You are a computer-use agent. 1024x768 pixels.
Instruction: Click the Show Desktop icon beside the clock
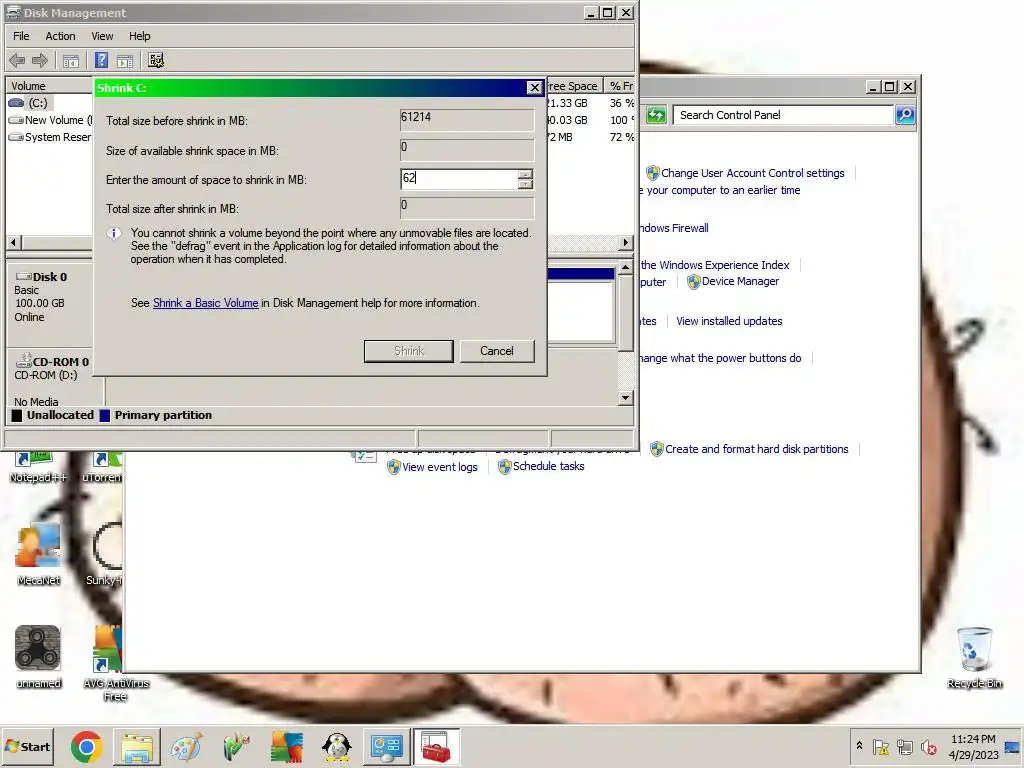tap(1012, 747)
